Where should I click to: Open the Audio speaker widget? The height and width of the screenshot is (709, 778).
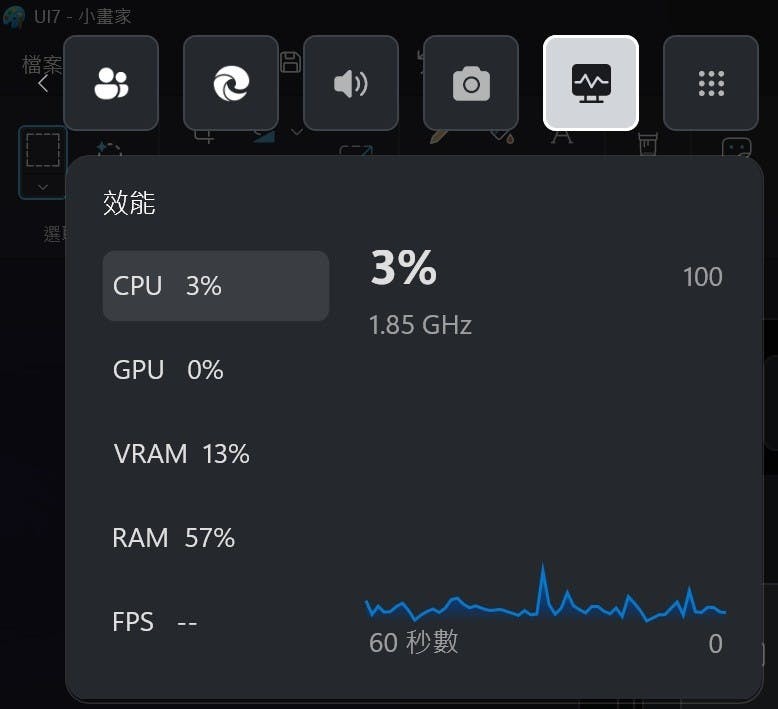point(350,84)
